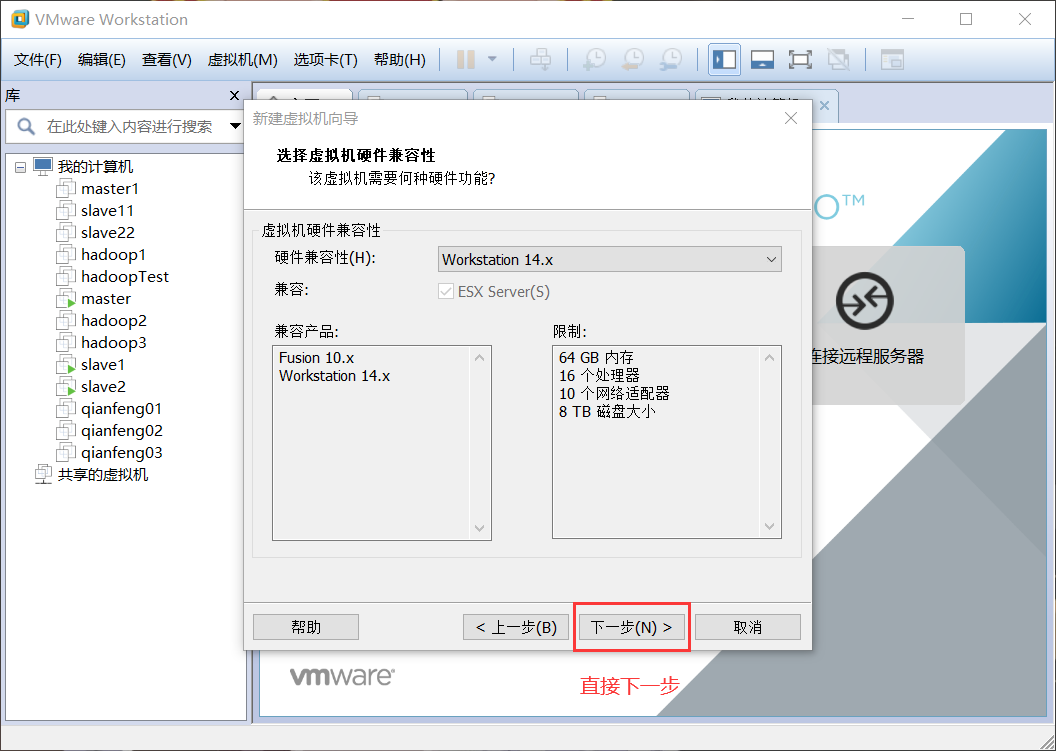The image size is (1056, 751).
Task: Click the send Ctrl+Alt+Del toolbar icon
Action: tap(540, 60)
